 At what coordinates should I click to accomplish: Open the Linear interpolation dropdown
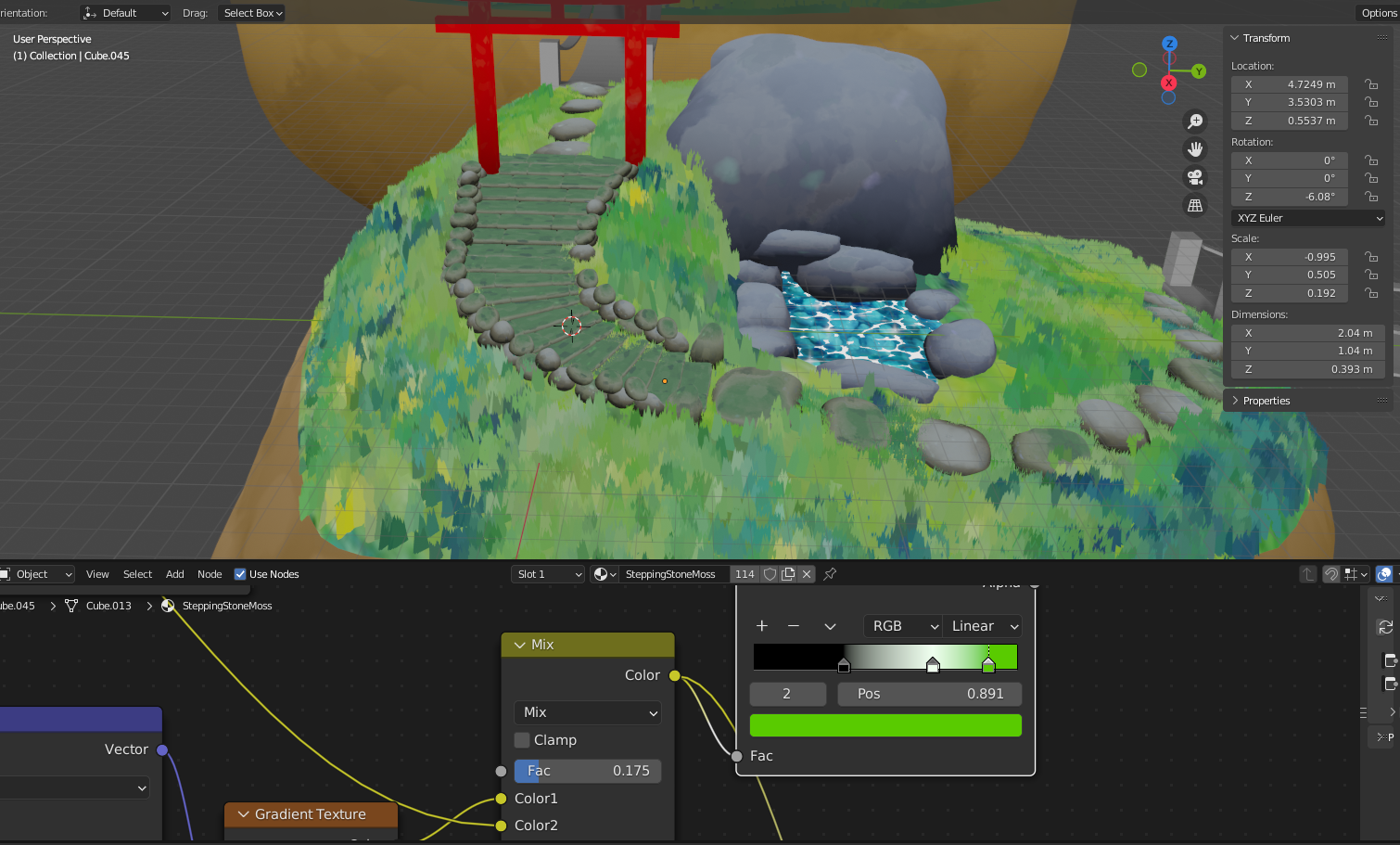point(983,626)
